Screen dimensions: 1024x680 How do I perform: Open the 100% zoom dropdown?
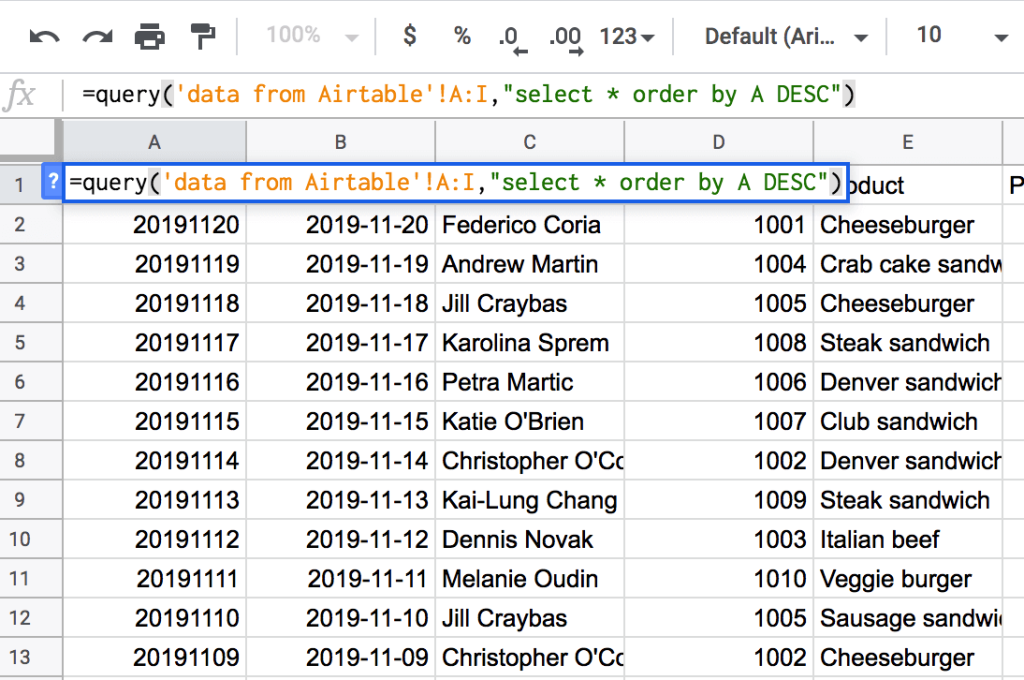pos(311,37)
